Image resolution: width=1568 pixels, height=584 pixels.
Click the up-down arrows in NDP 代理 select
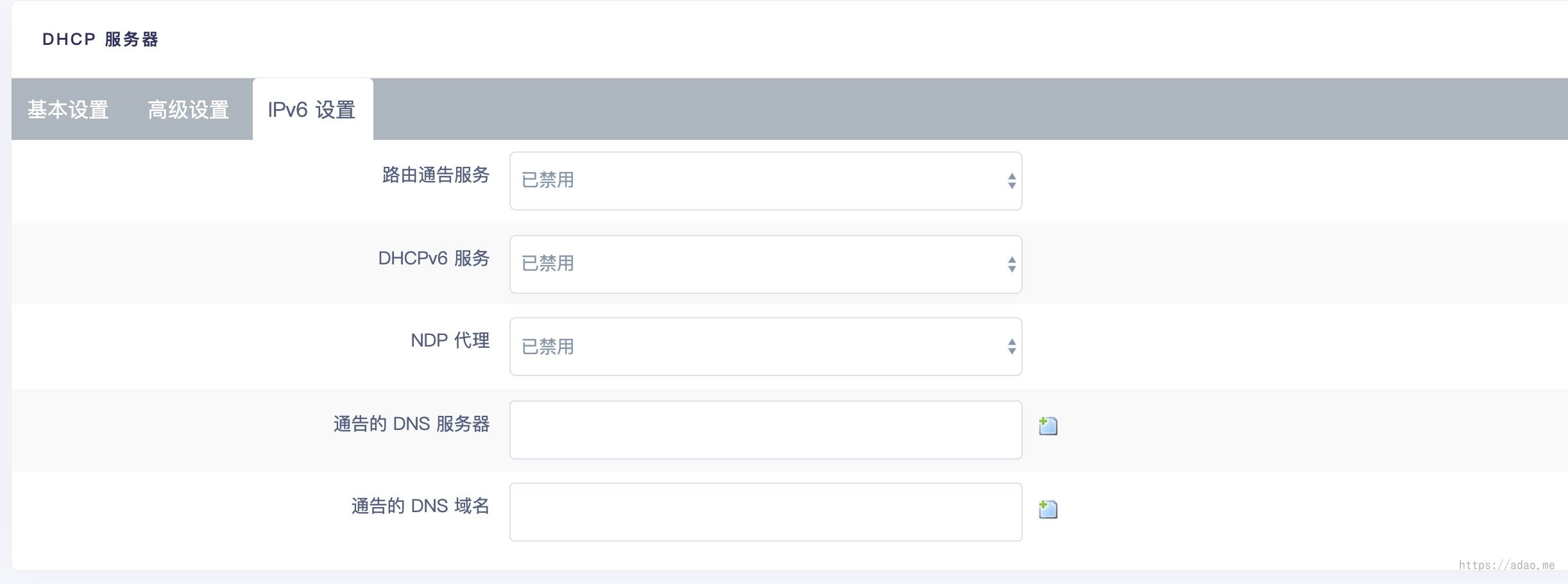(1011, 347)
